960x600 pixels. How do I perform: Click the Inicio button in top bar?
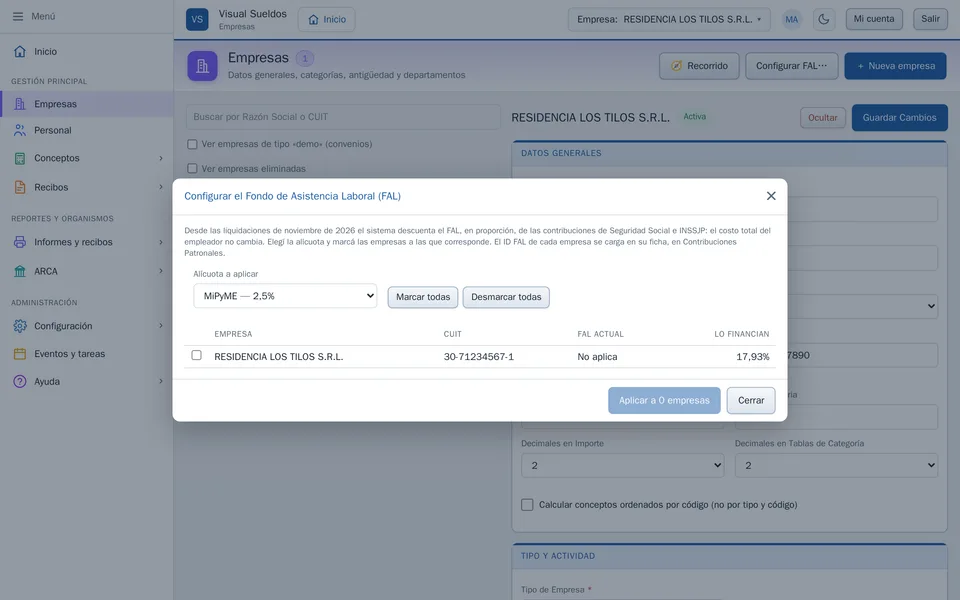click(x=327, y=19)
